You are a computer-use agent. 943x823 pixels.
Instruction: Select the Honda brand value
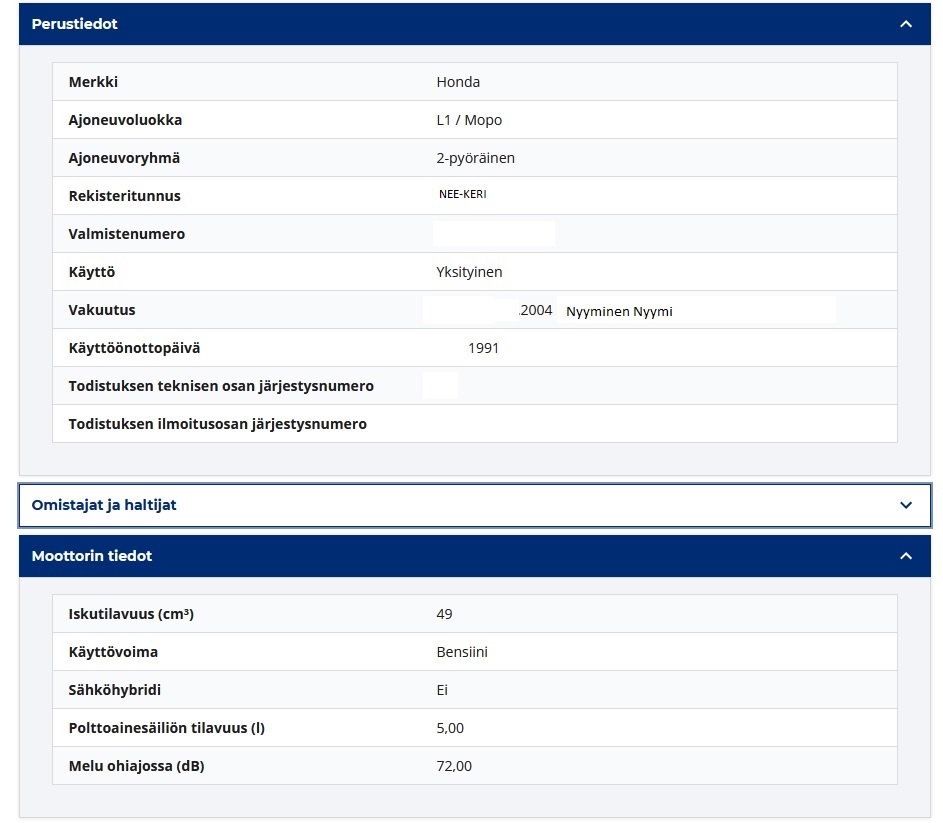tap(458, 82)
